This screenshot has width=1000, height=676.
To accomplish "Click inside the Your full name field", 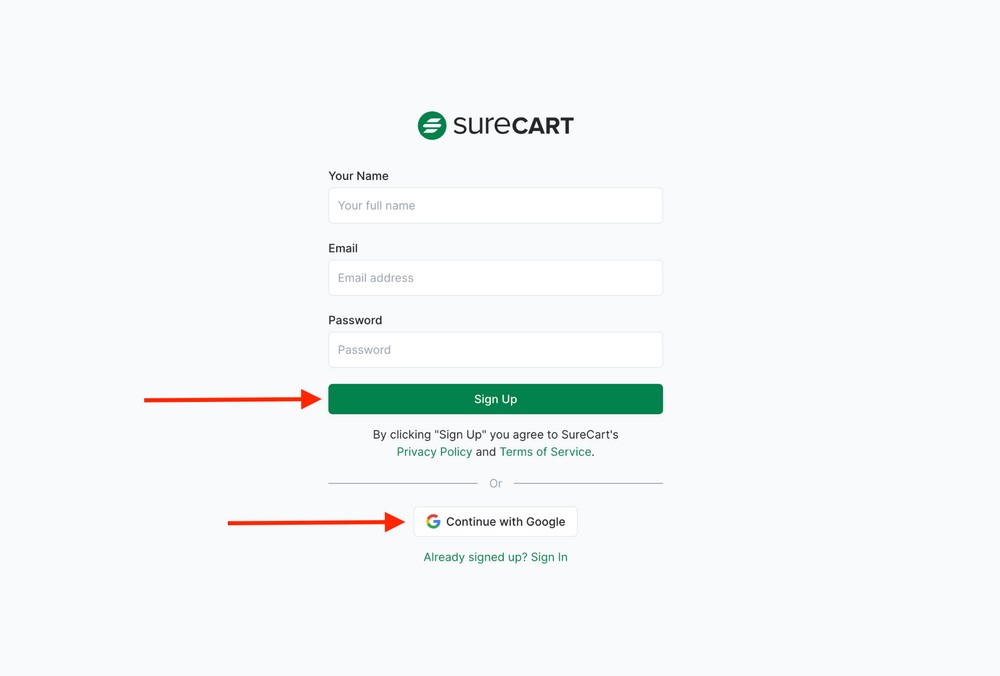I will tap(495, 205).
